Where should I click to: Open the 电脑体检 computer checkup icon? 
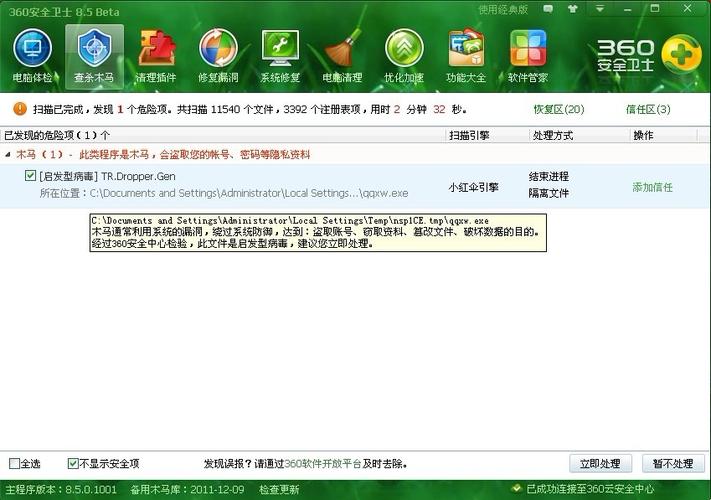[32, 55]
